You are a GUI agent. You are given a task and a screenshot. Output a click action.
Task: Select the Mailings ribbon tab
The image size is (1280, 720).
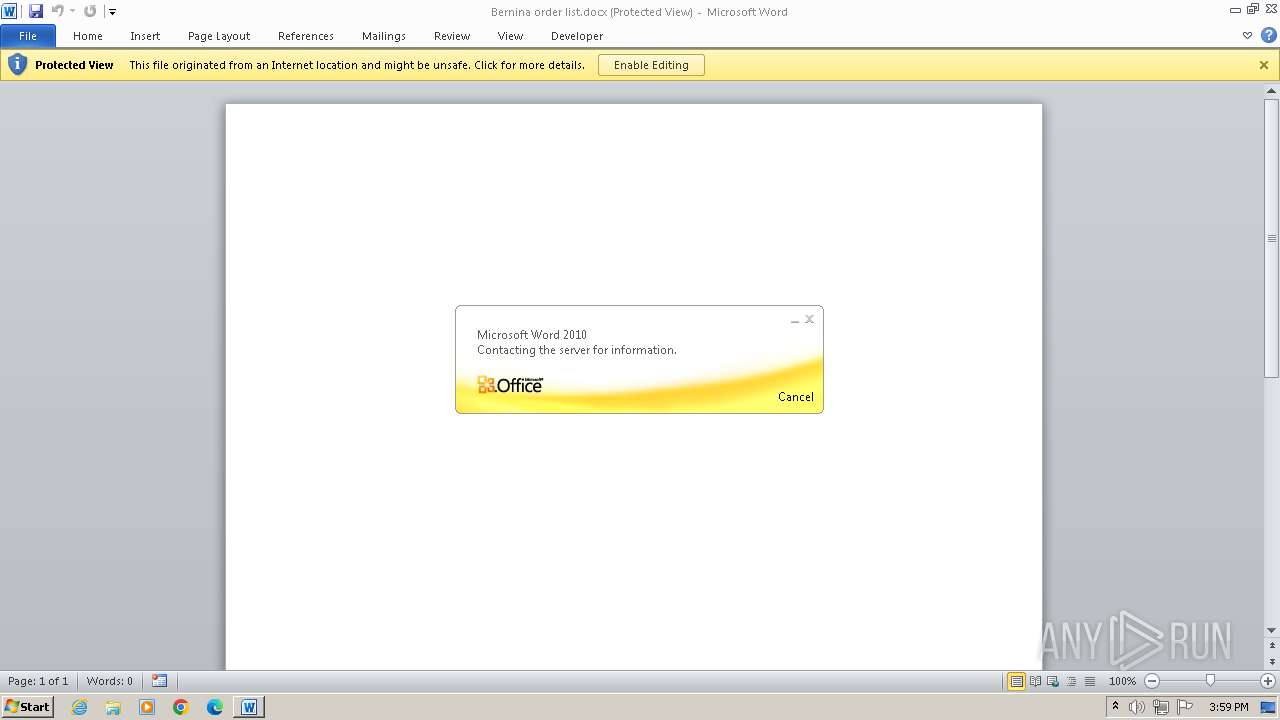click(384, 36)
